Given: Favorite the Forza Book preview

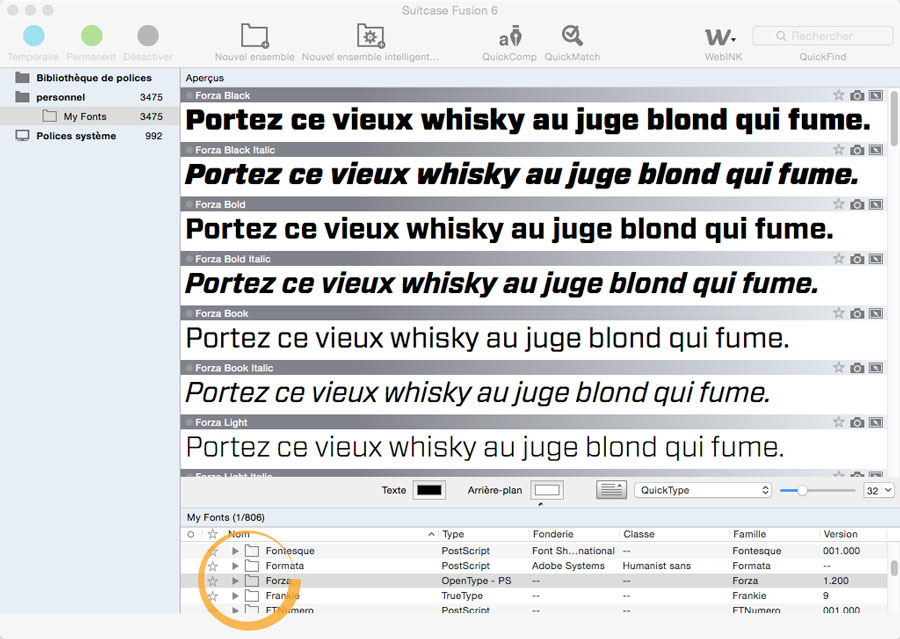Looking at the screenshot, I should [x=839, y=313].
